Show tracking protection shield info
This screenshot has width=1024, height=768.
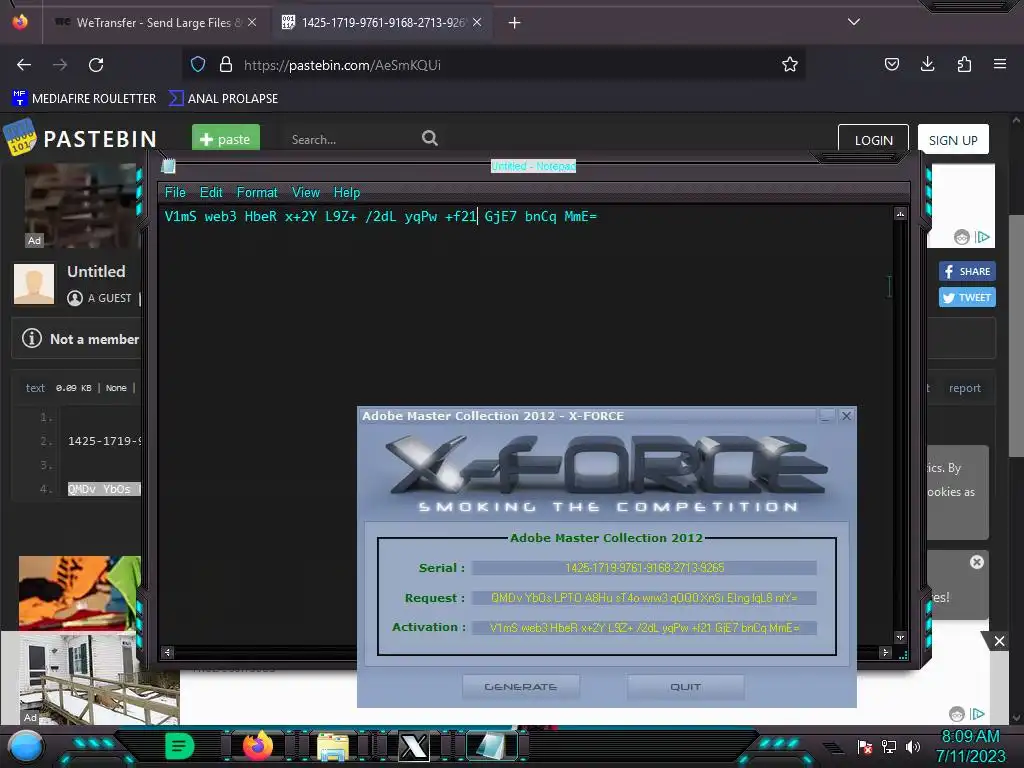point(198,64)
